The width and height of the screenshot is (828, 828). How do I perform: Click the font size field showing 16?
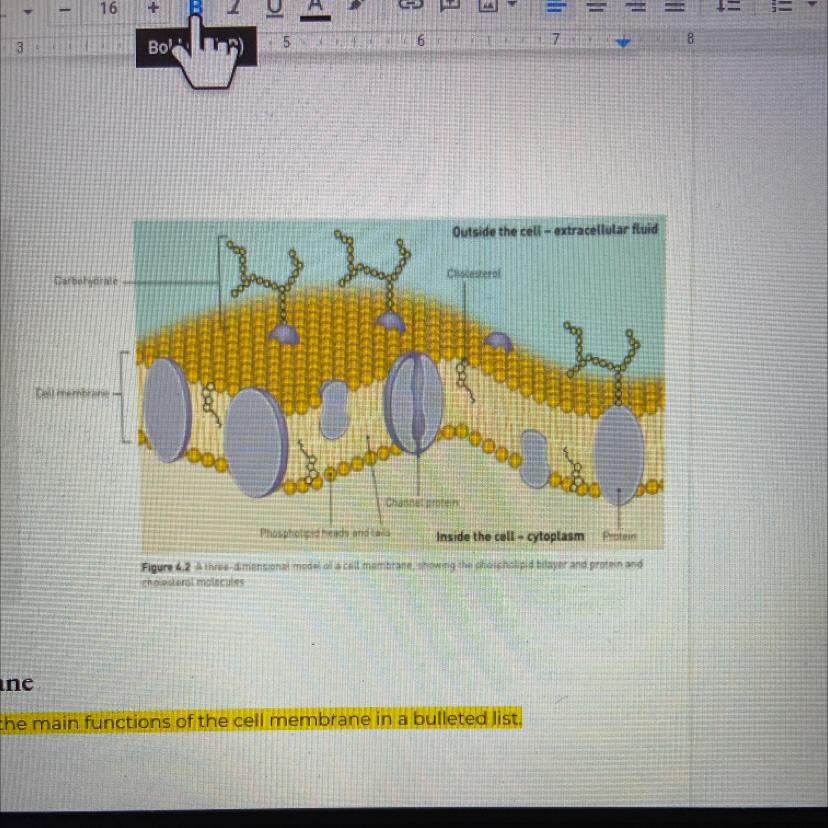108,8
